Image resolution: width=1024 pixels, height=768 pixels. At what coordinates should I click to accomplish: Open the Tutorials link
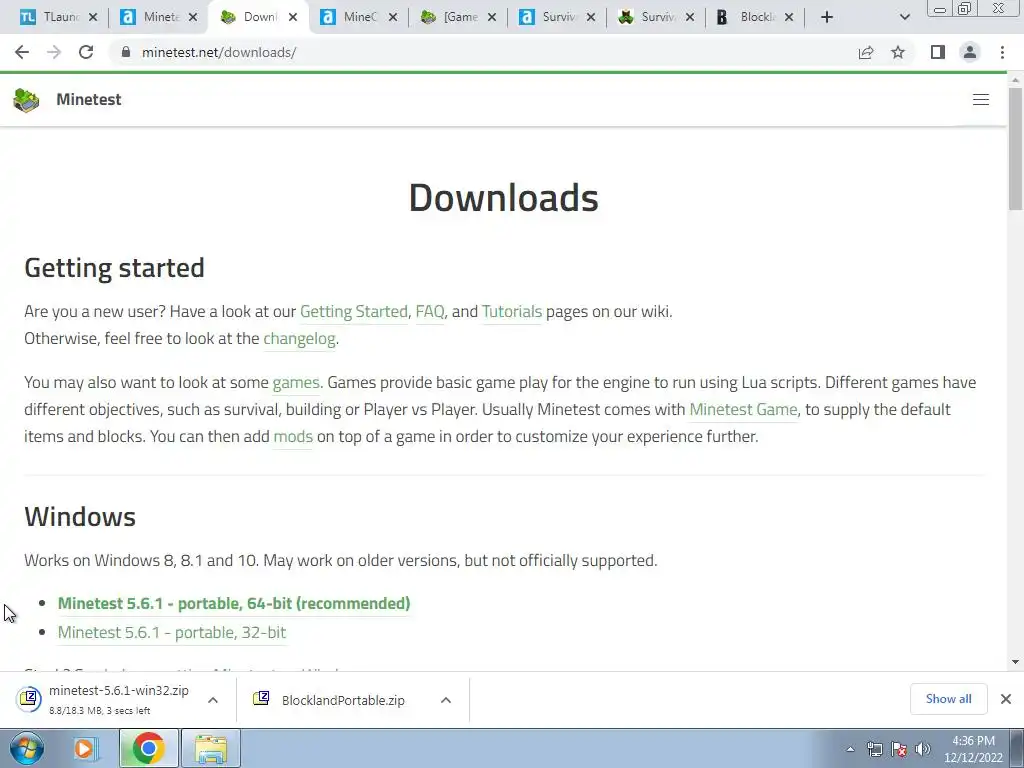click(x=512, y=312)
